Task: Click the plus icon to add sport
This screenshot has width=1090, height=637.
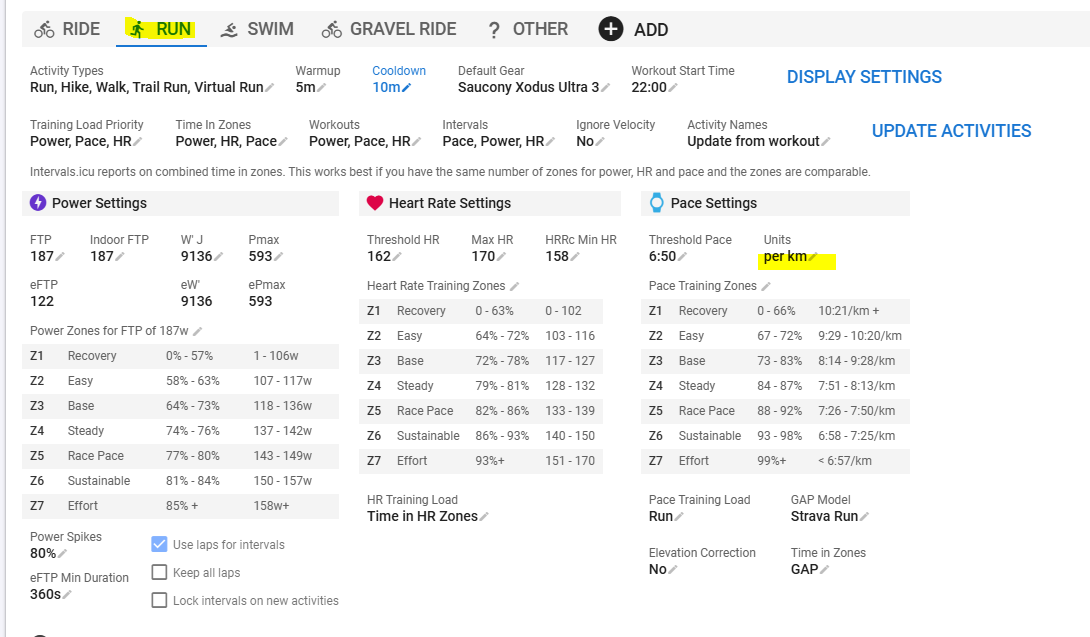Action: 610,29
